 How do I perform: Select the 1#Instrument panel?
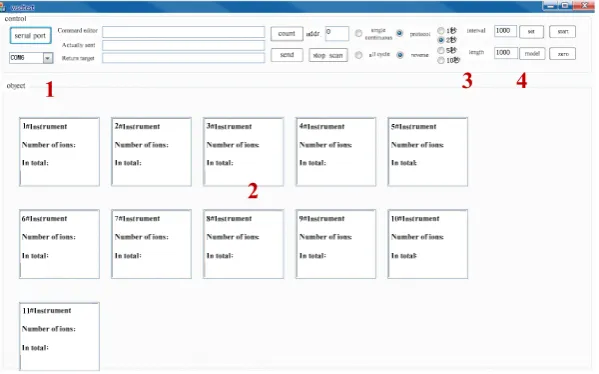pos(60,152)
